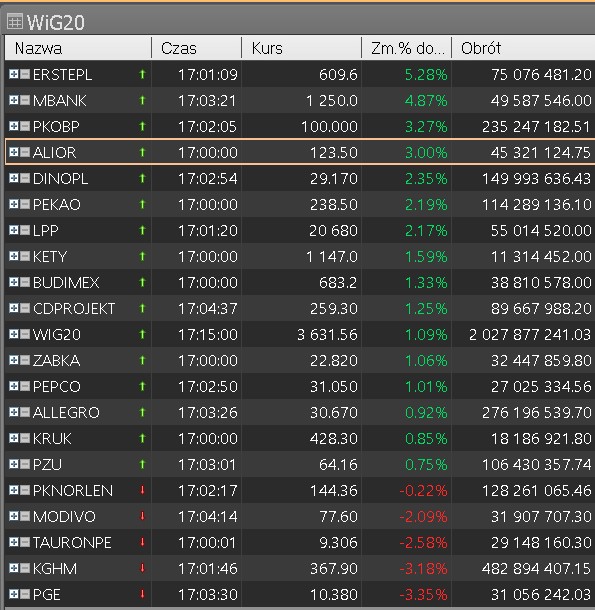The width and height of the screenshot is (595, 610).
Task: Click the gray minus icon in the PKNORLEN row
Action: [25, 490]
